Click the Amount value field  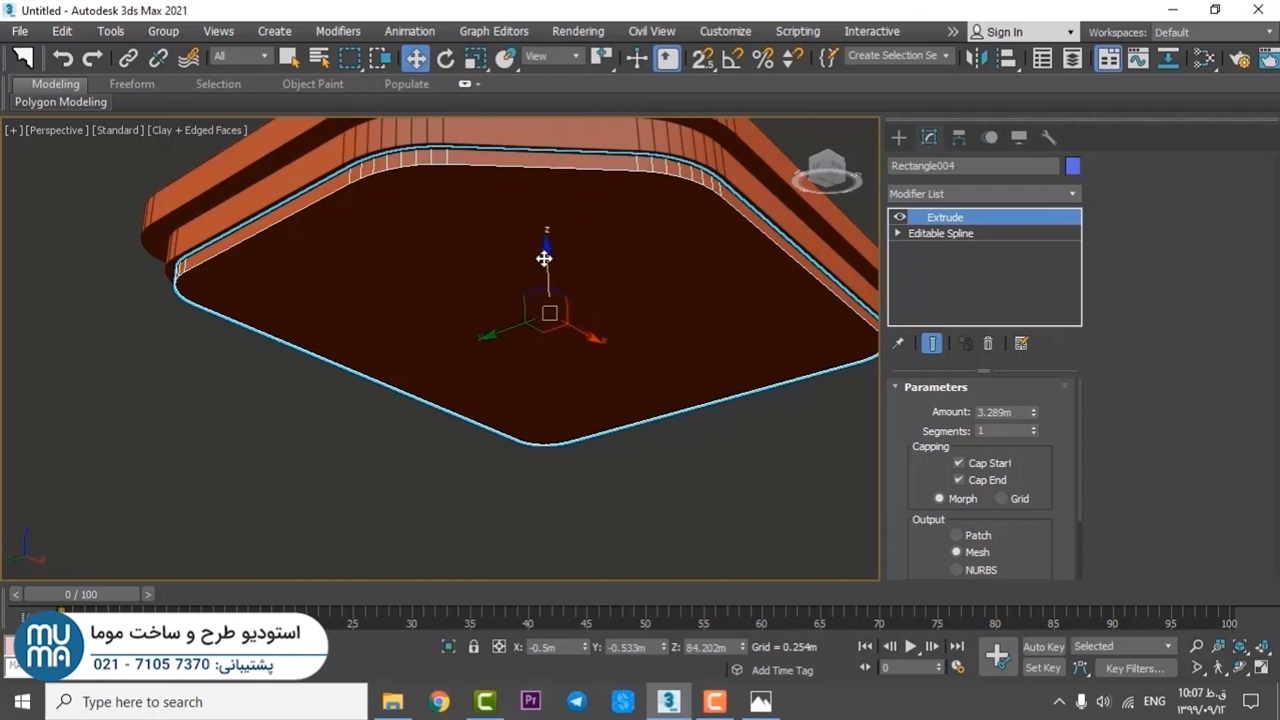[x=1001, y=412]
